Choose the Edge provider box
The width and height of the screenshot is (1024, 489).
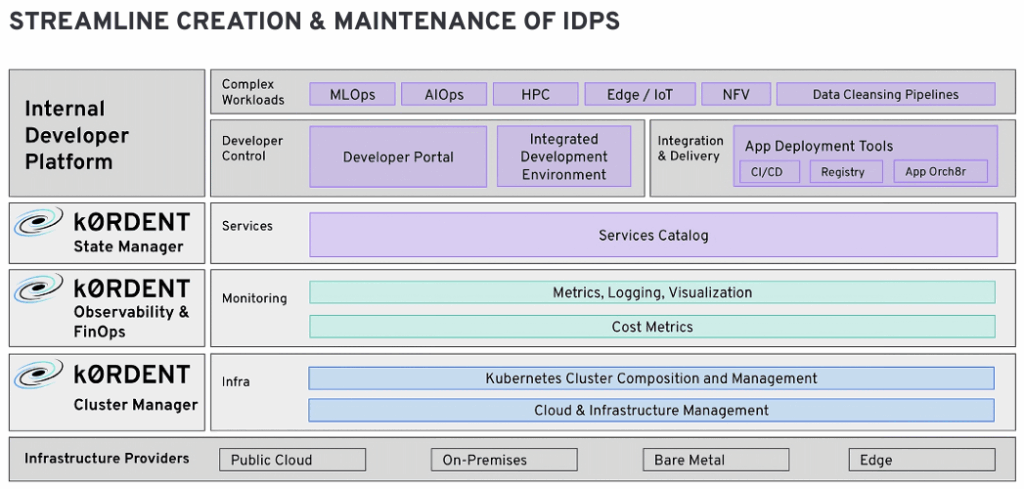tap(922, 460)
